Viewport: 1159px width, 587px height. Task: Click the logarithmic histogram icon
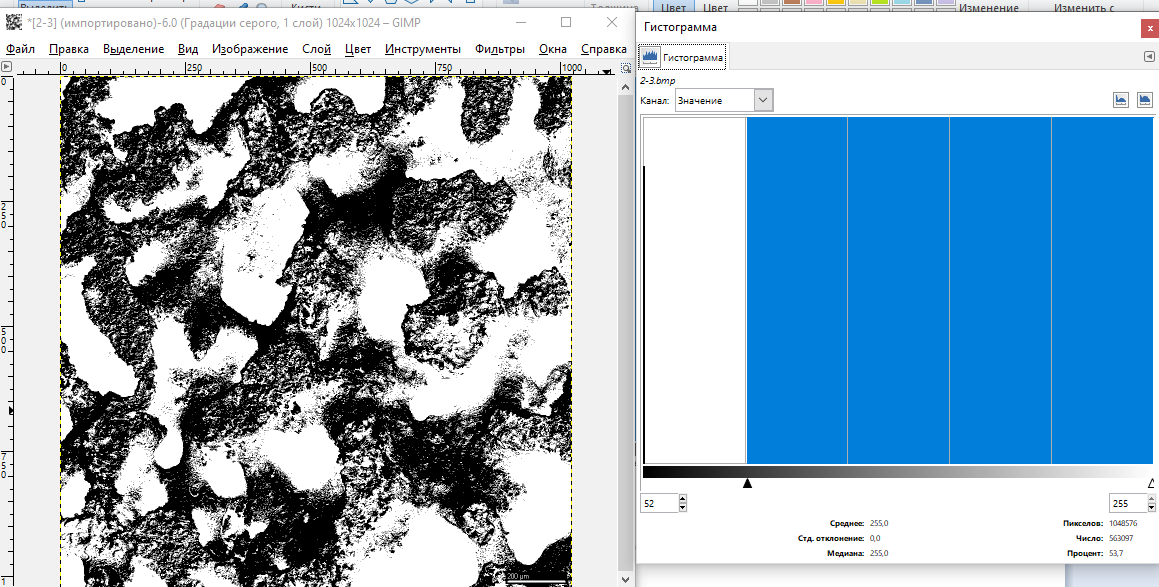click(1144, 100)
